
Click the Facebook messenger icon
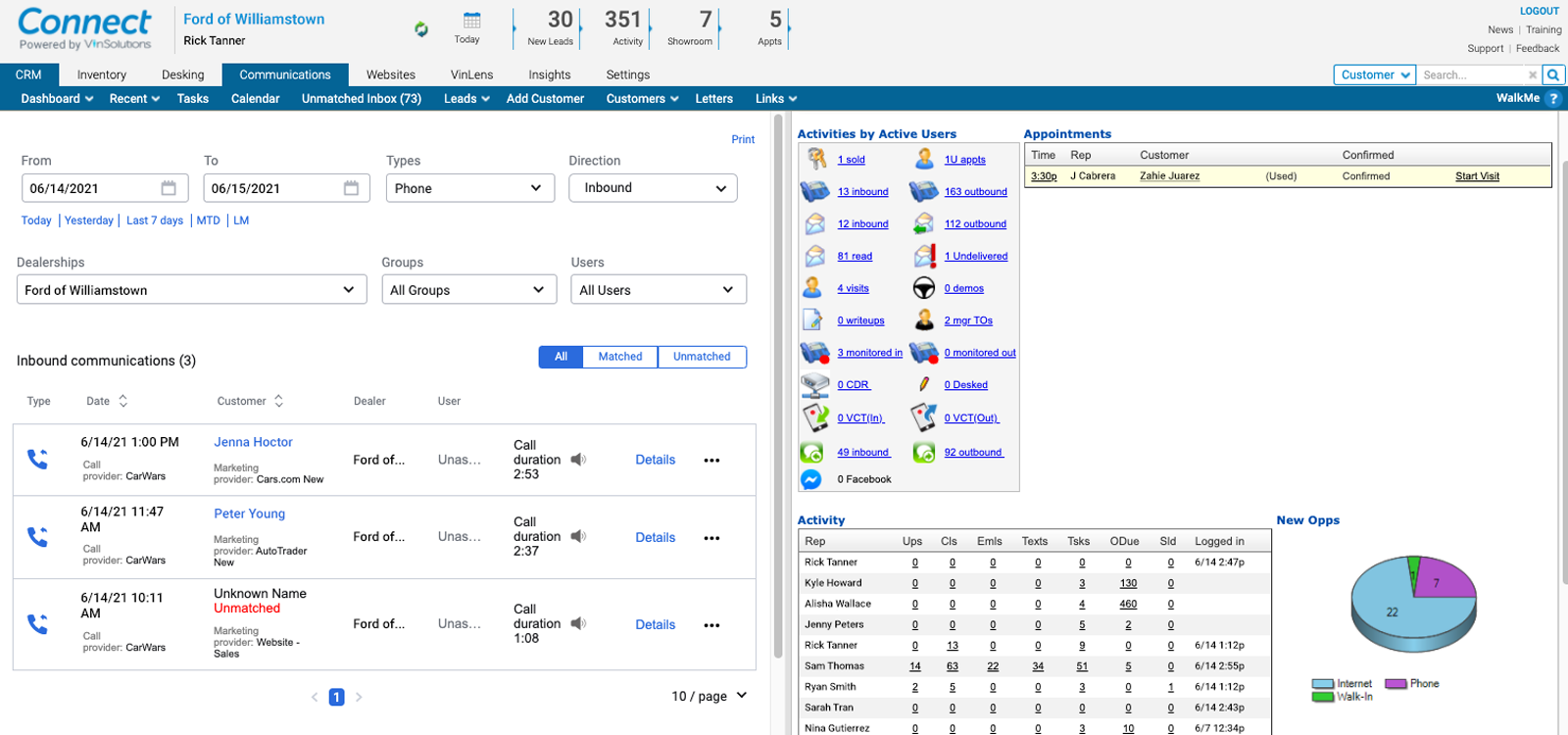(x=811, y=479)
